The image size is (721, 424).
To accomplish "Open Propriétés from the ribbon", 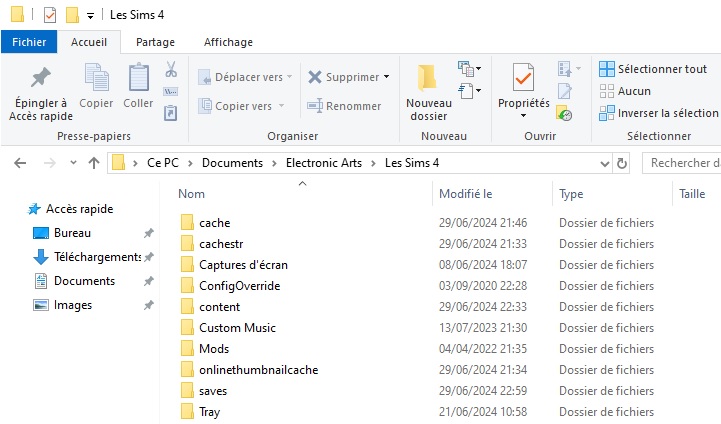I will [523, 92].
